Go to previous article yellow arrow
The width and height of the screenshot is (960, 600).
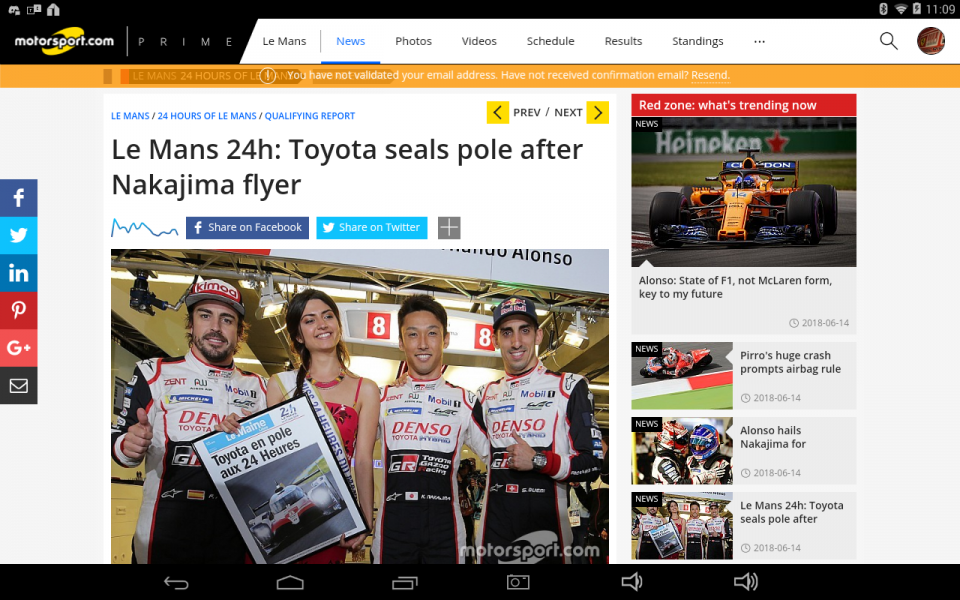coord(498,113)
